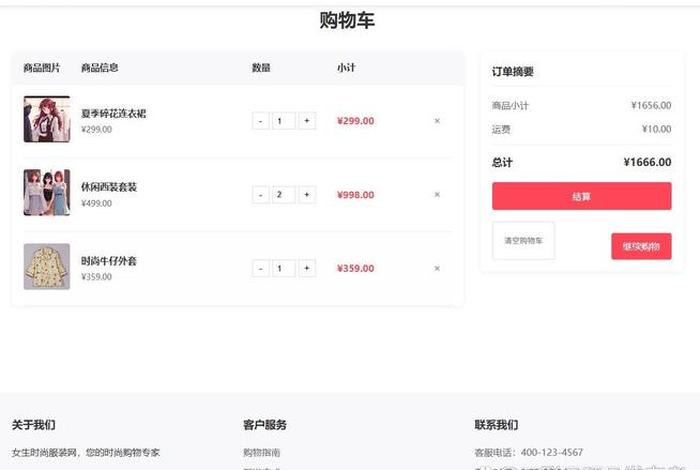This screenshot has height=470, width=700.
Task: Remove 夏季碎花连衣裙 from cart
Action: (x=437, y=121)
